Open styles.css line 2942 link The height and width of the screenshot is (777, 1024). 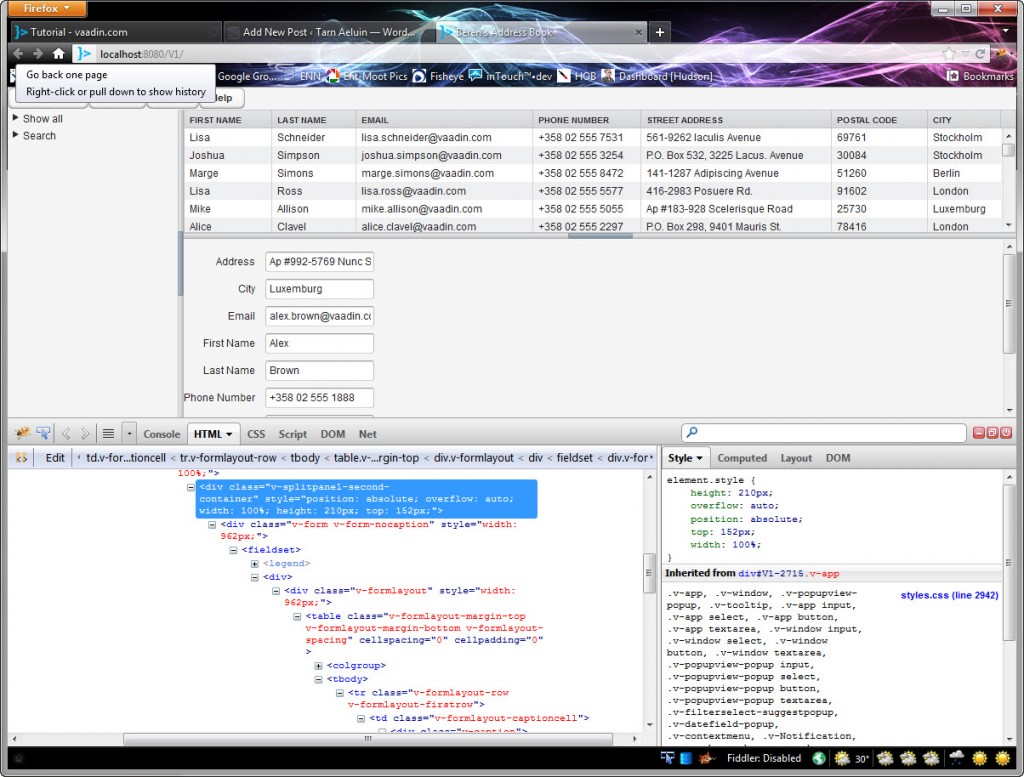(x=948, y=593)
